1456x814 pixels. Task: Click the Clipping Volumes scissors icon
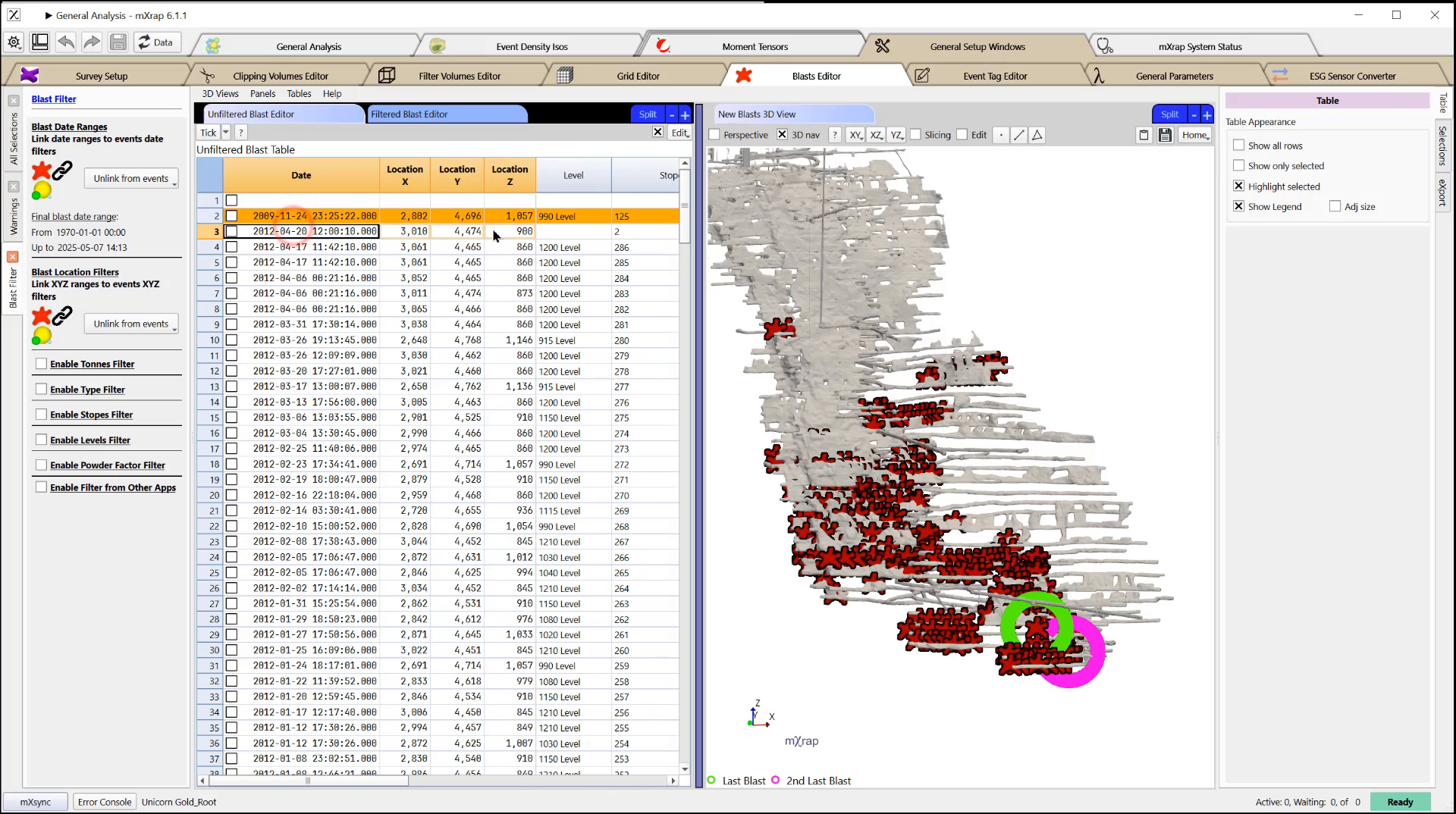207,75
